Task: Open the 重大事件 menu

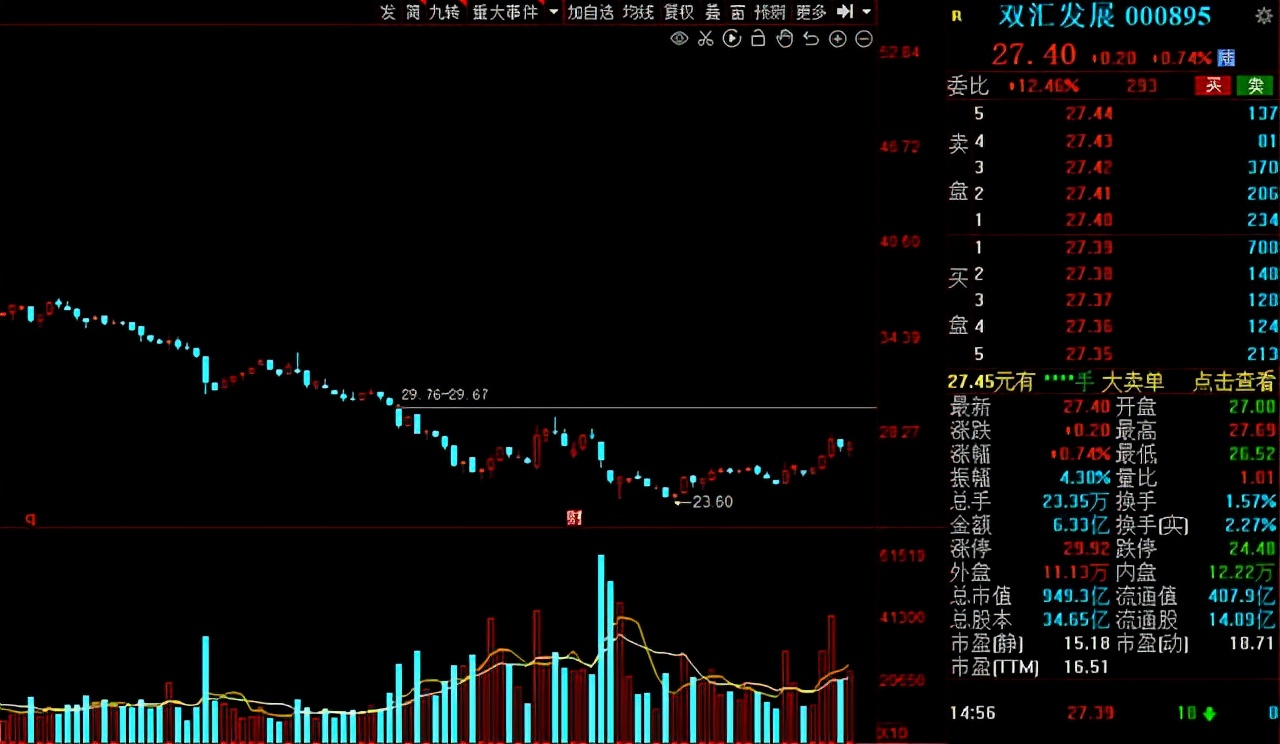Action: click(505, 12)
